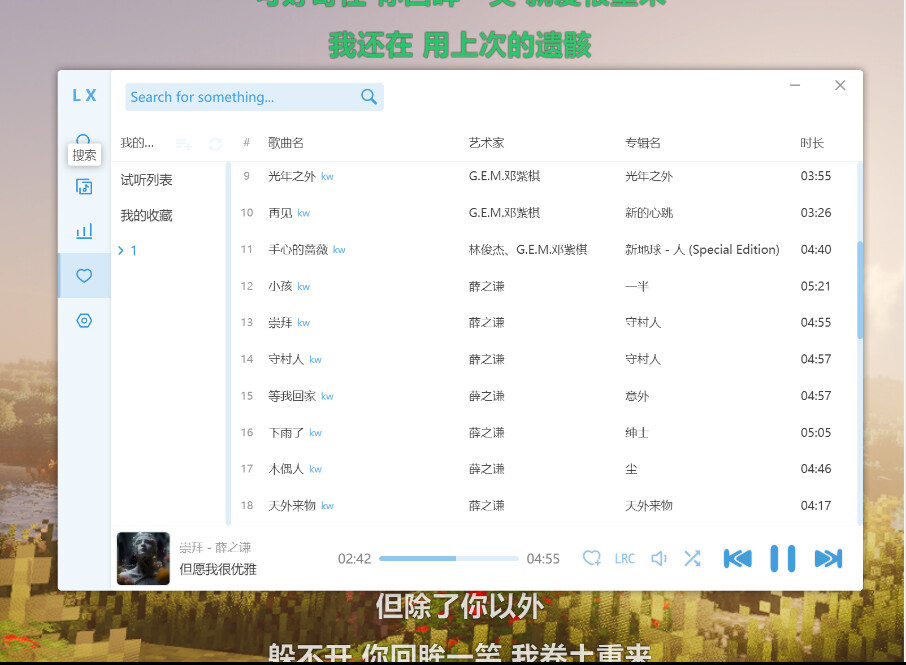Toggle shuffle play mode
The image size is (906, 665).
(x=692, y=558)
